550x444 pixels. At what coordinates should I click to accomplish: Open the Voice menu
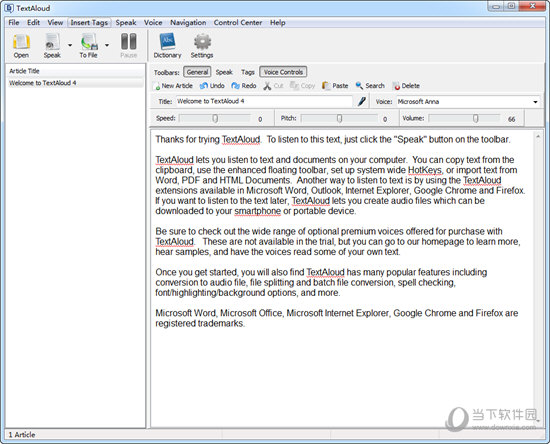153,22
